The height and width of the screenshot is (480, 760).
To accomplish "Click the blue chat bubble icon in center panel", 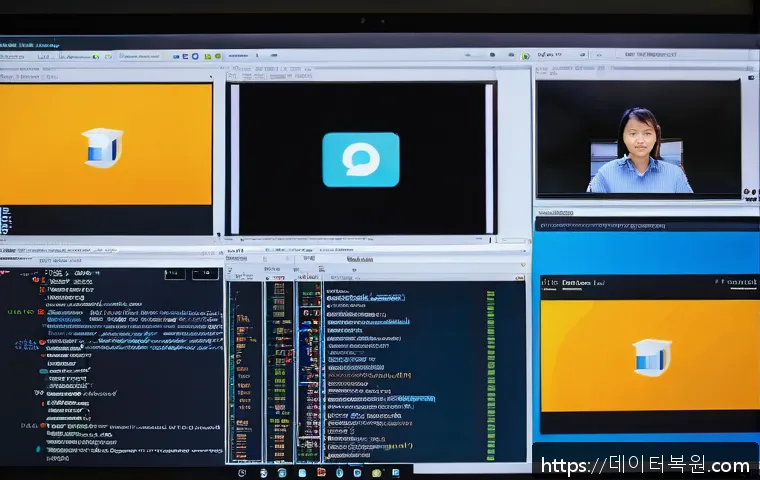I will pos(361,159).
